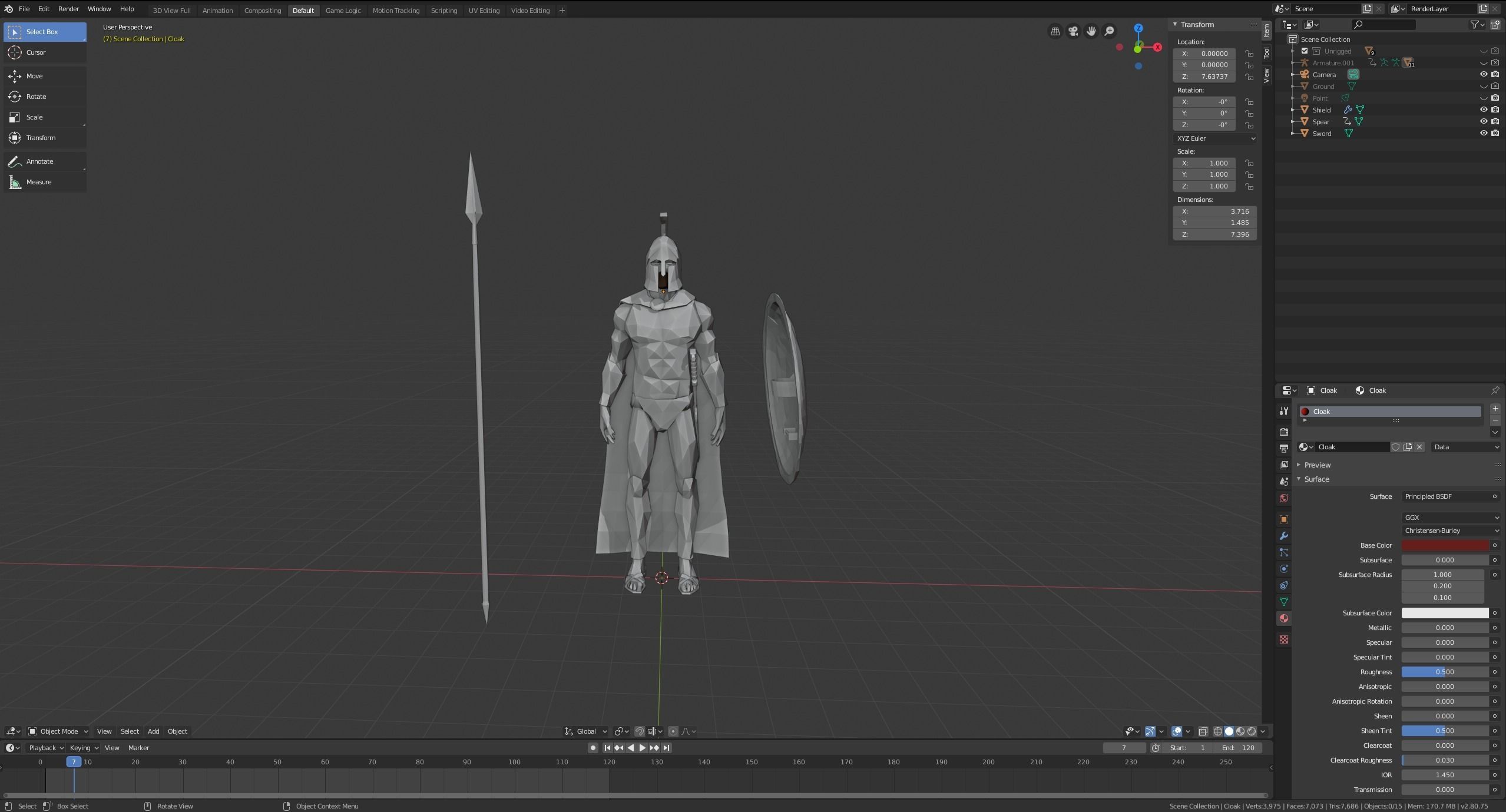Viewport: 1506px width, 812px height.
Task: Click the pan view hand icon
Action: 1091,31
